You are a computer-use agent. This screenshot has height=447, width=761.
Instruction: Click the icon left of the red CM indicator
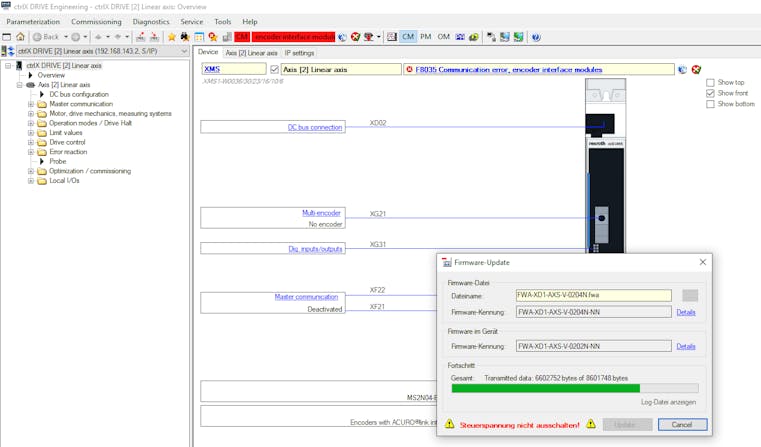click(x=227, y=37)
